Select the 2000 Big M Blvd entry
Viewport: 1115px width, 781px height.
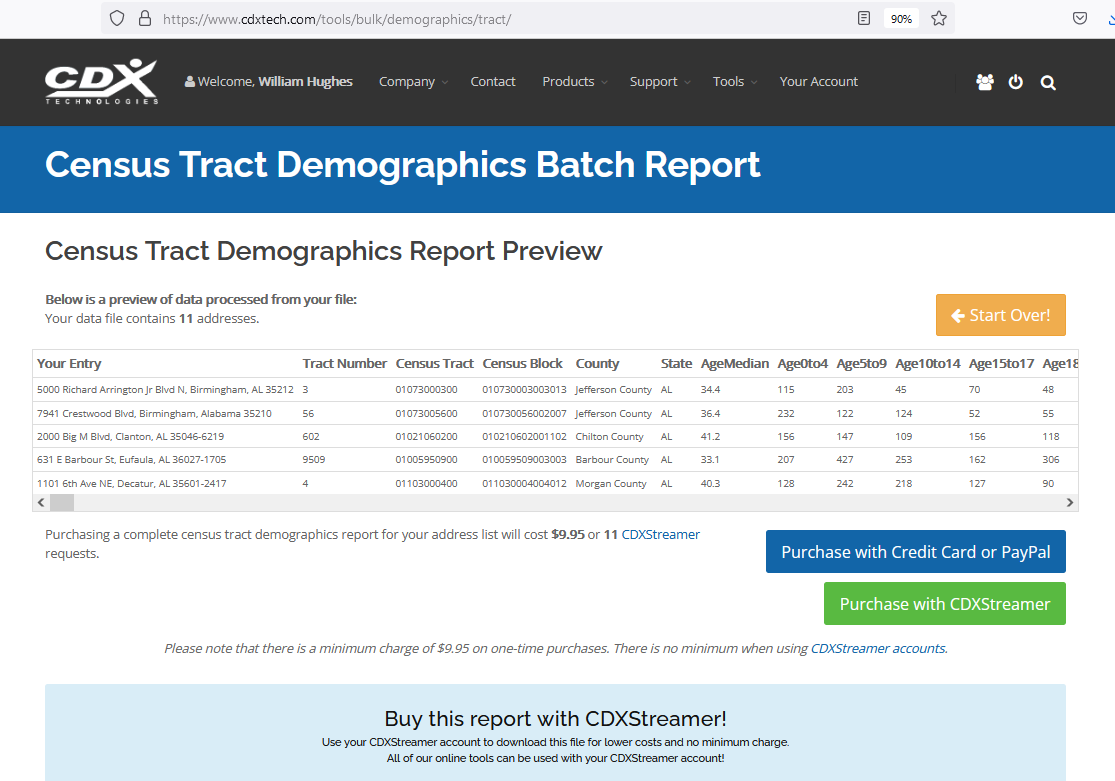130,437
